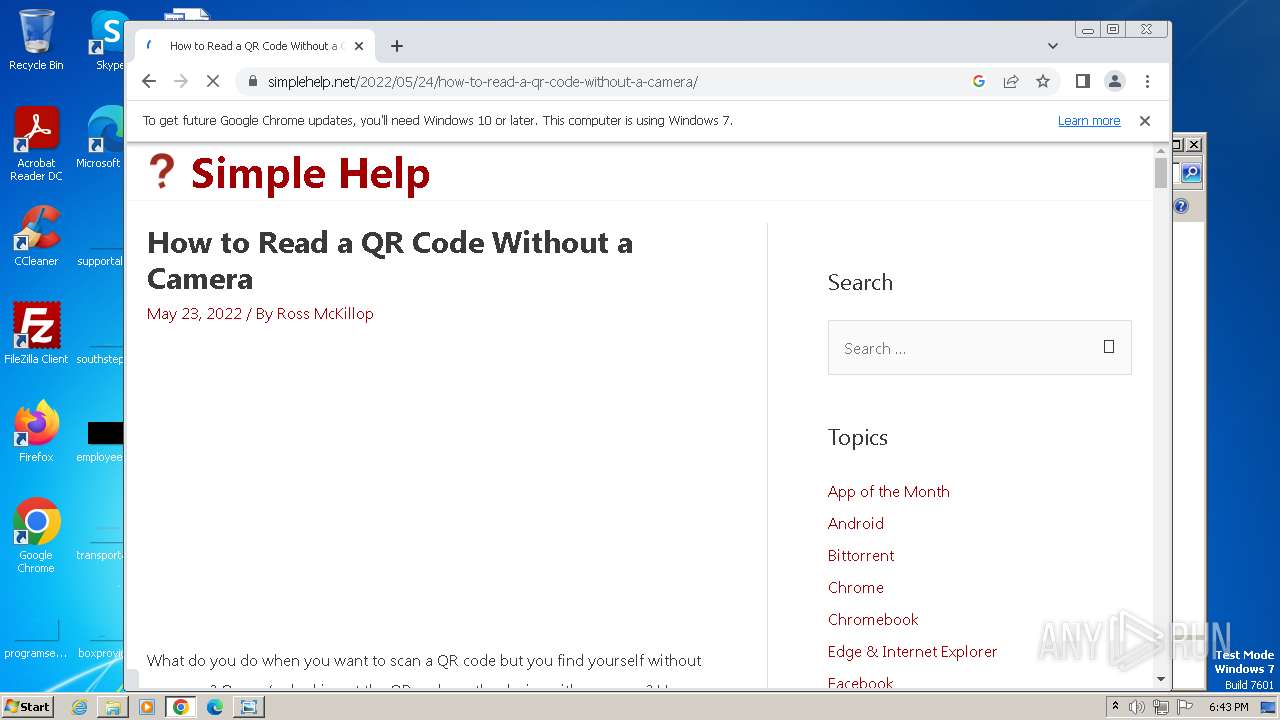The height and width of the screenshot is (720, 1280).
Task: Expand the tab search dropdown arrow
Action: pos(1052,46)
